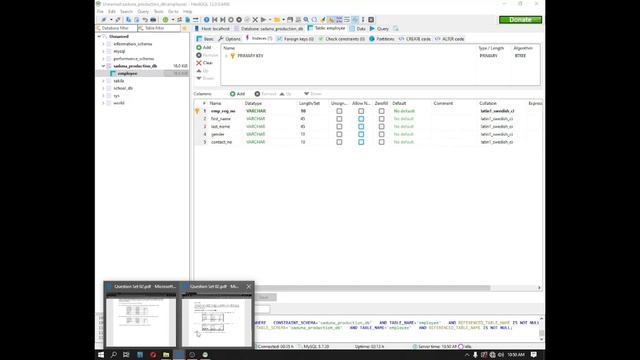640x360 pixels.
Task: Click the Database filter field
Action: (x=116, y=28)
